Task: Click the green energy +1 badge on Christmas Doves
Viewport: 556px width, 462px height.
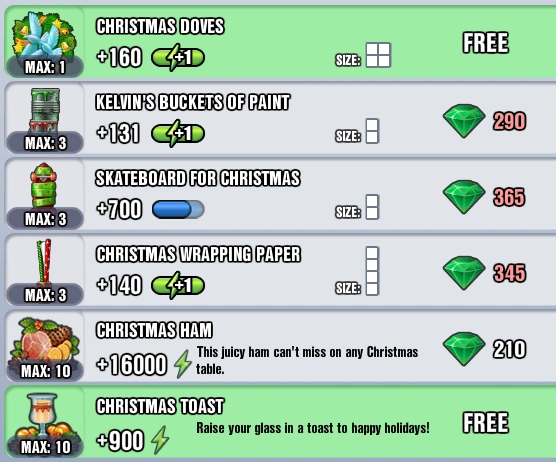Action: (178, 57)
